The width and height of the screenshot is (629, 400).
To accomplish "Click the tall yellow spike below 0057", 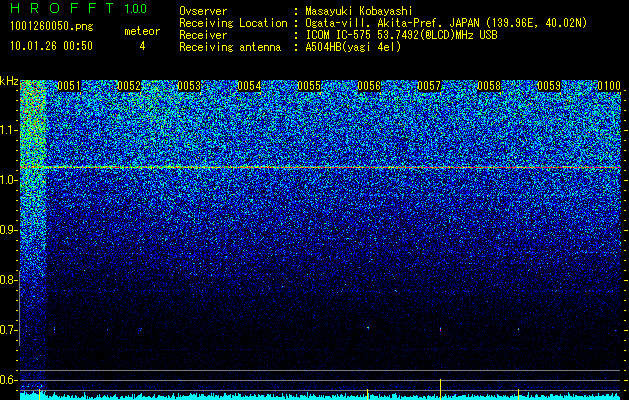I will (440, 389).
